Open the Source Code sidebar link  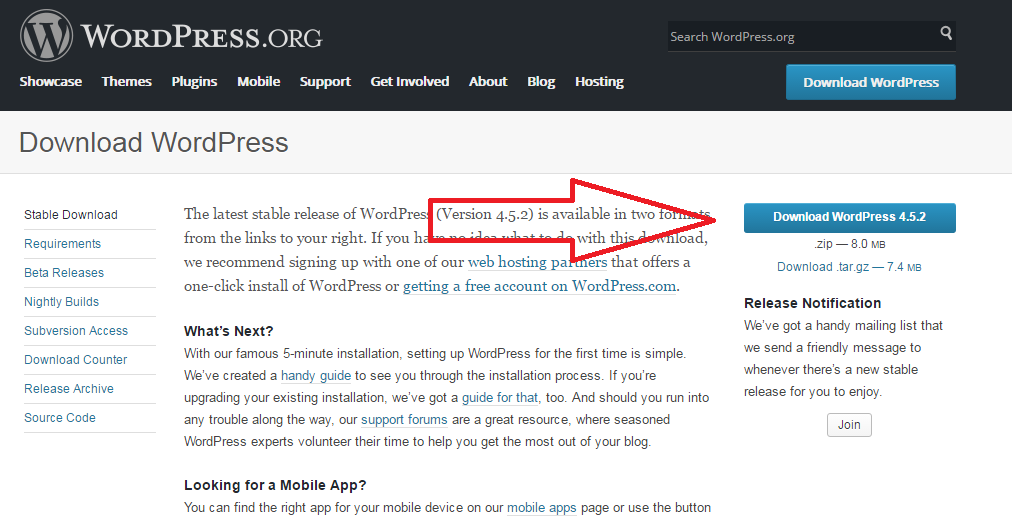coord(60,418)
